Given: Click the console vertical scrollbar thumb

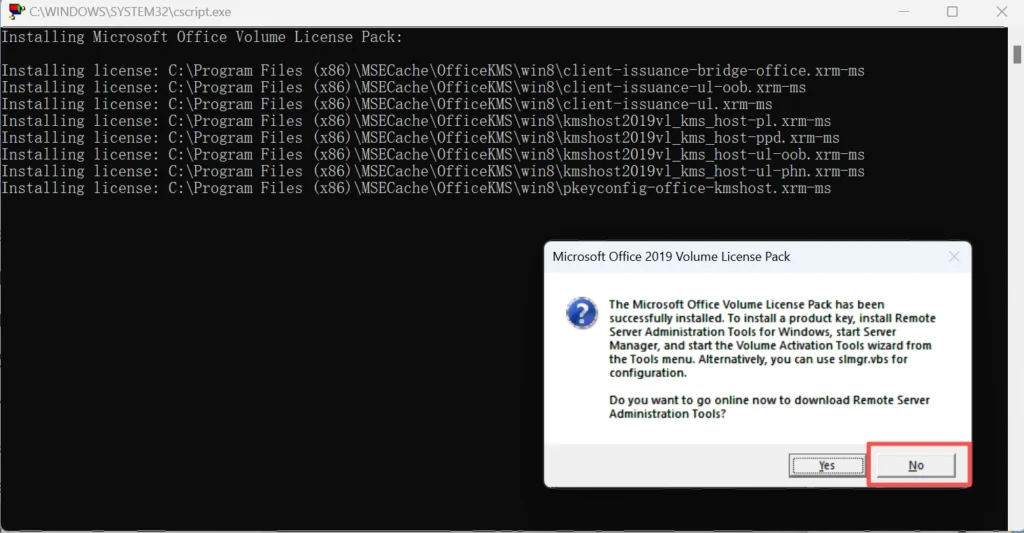Looking at the screenshot, I should coord(1017,54).
